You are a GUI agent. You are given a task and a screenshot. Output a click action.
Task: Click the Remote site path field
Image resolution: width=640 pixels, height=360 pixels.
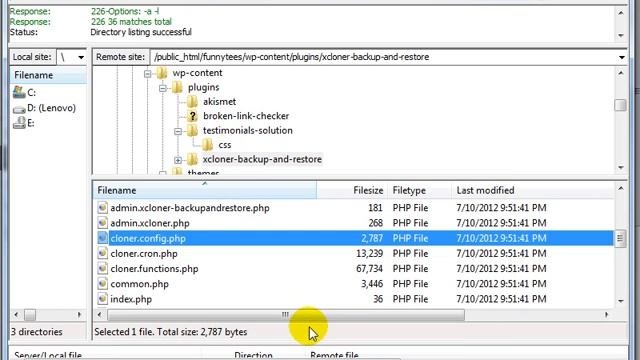[384, 57]
